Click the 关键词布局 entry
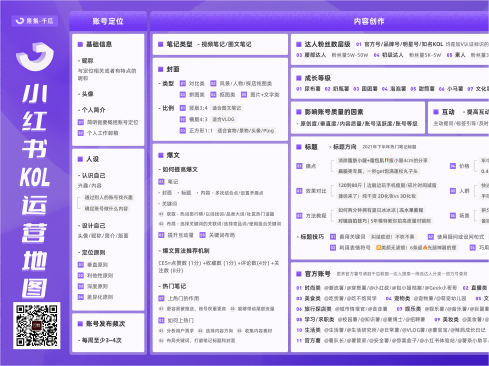 [x=222, y=235]
